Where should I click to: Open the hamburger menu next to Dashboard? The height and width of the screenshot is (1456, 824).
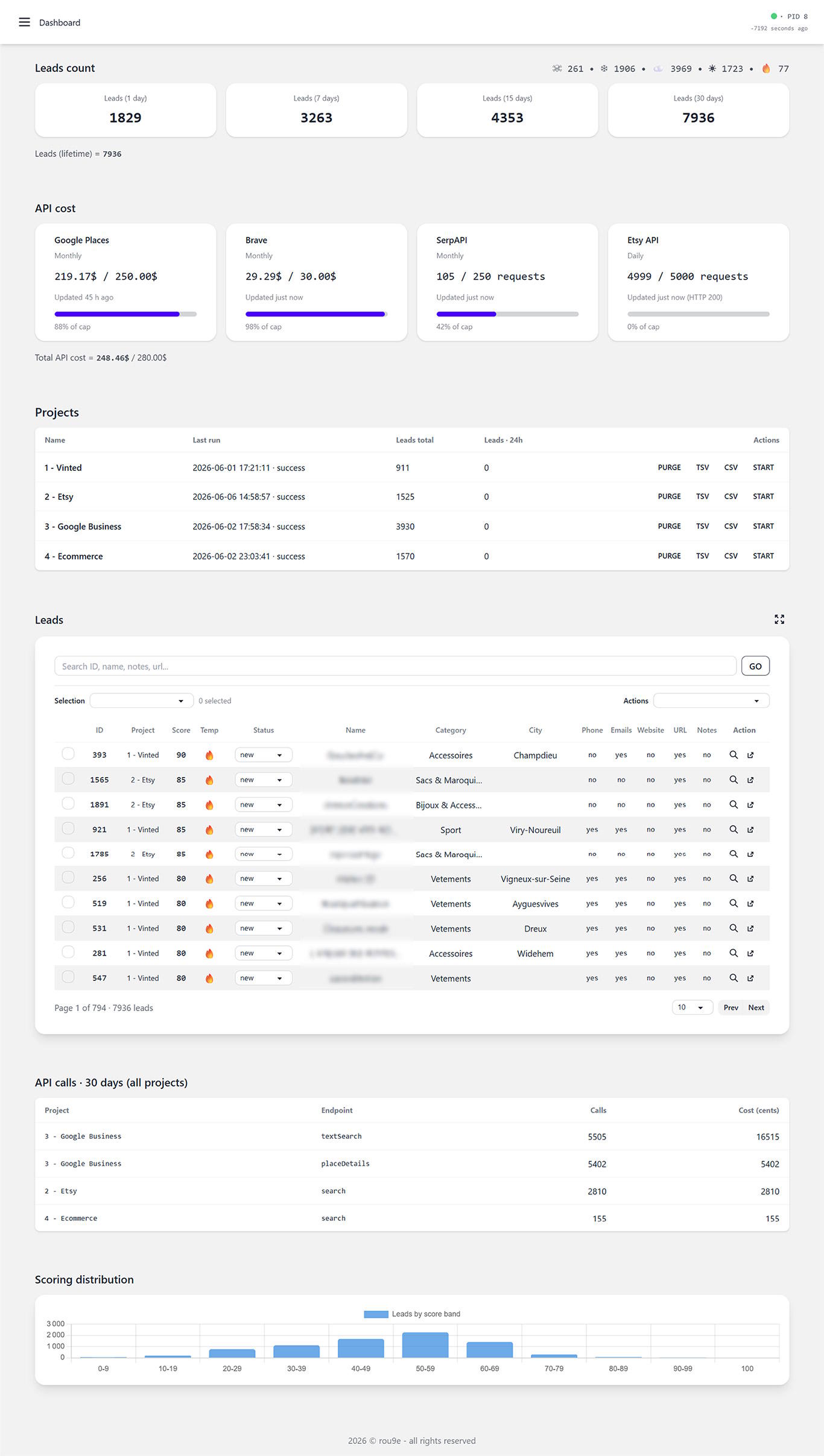click(x=24, y=22)
